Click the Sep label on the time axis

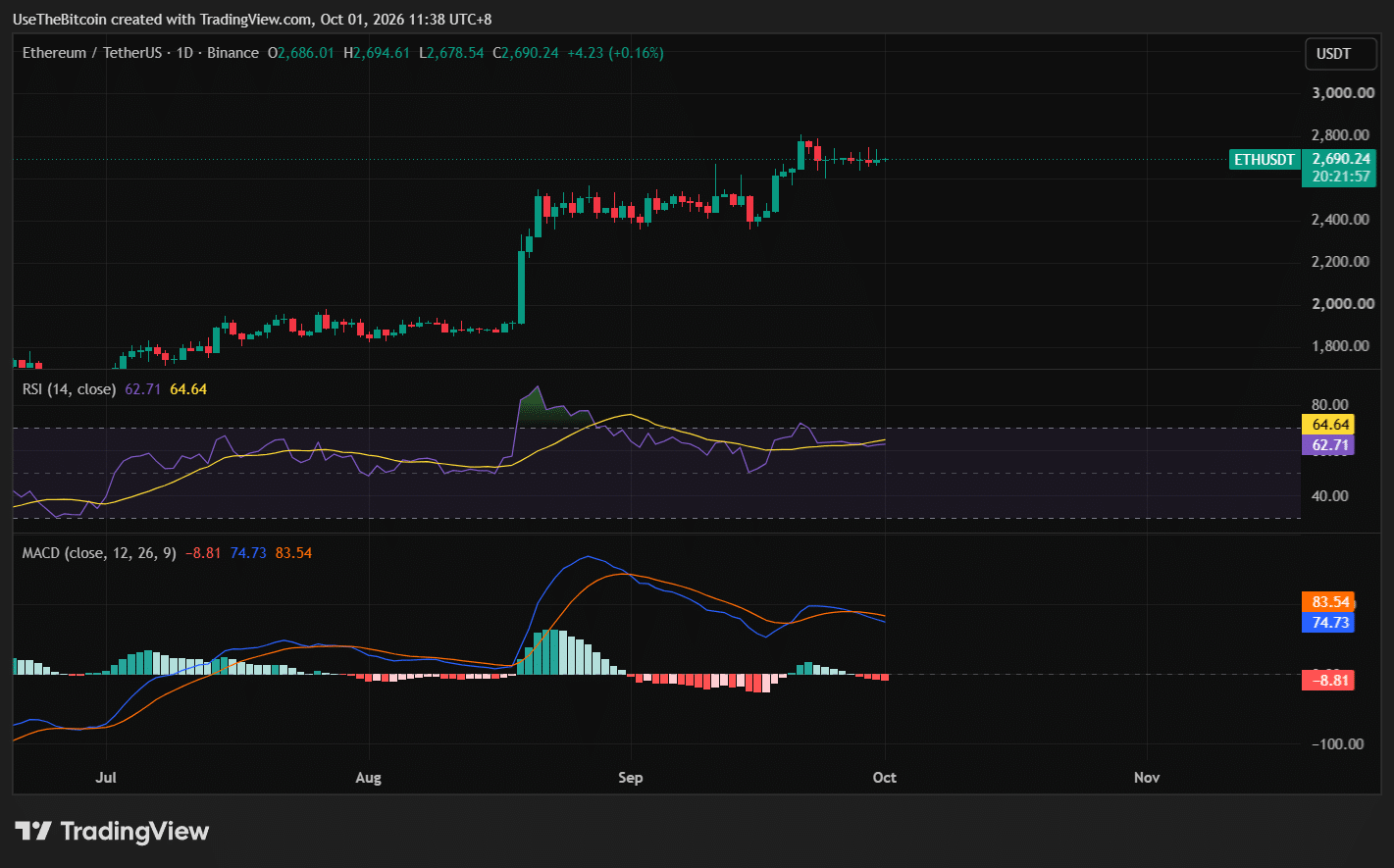631,778
